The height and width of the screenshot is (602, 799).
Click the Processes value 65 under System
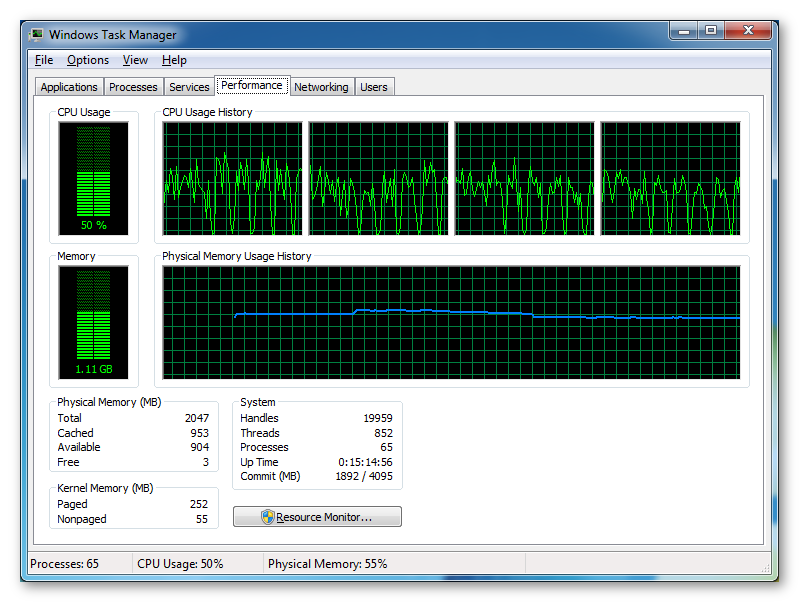[386, 447]
